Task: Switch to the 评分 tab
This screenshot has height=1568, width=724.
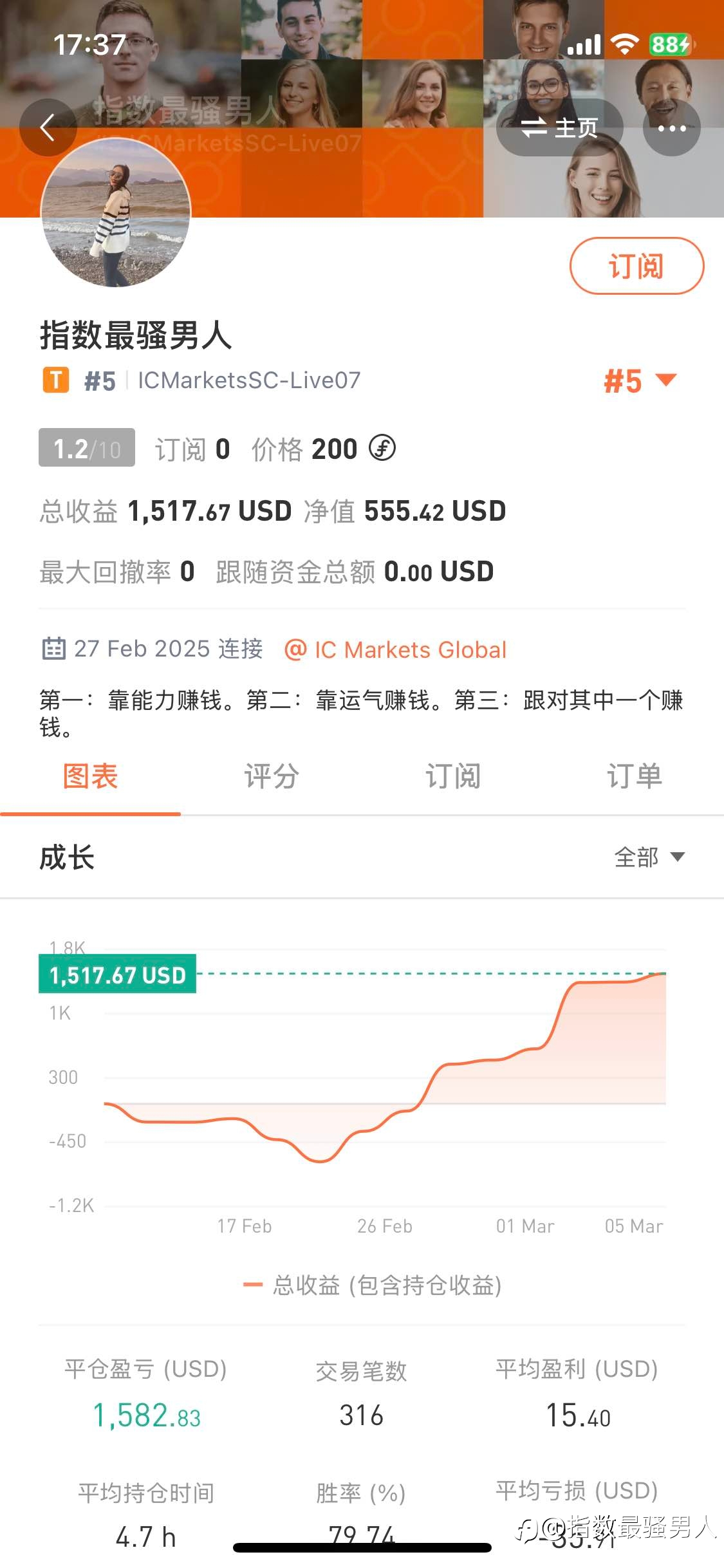Action: pos(272,776)
